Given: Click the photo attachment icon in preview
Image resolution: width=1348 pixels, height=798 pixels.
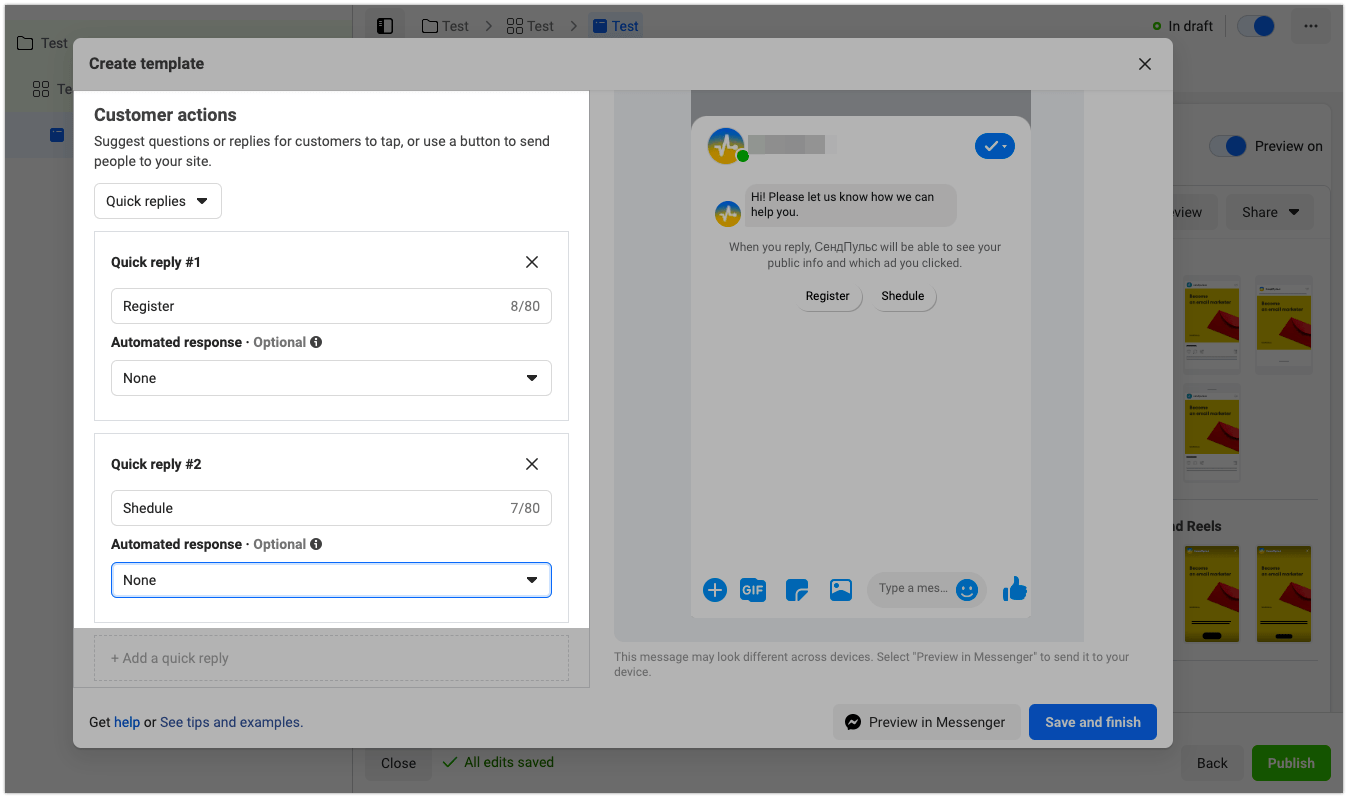Looking at the screenshot, I should (x=841, y=590).
